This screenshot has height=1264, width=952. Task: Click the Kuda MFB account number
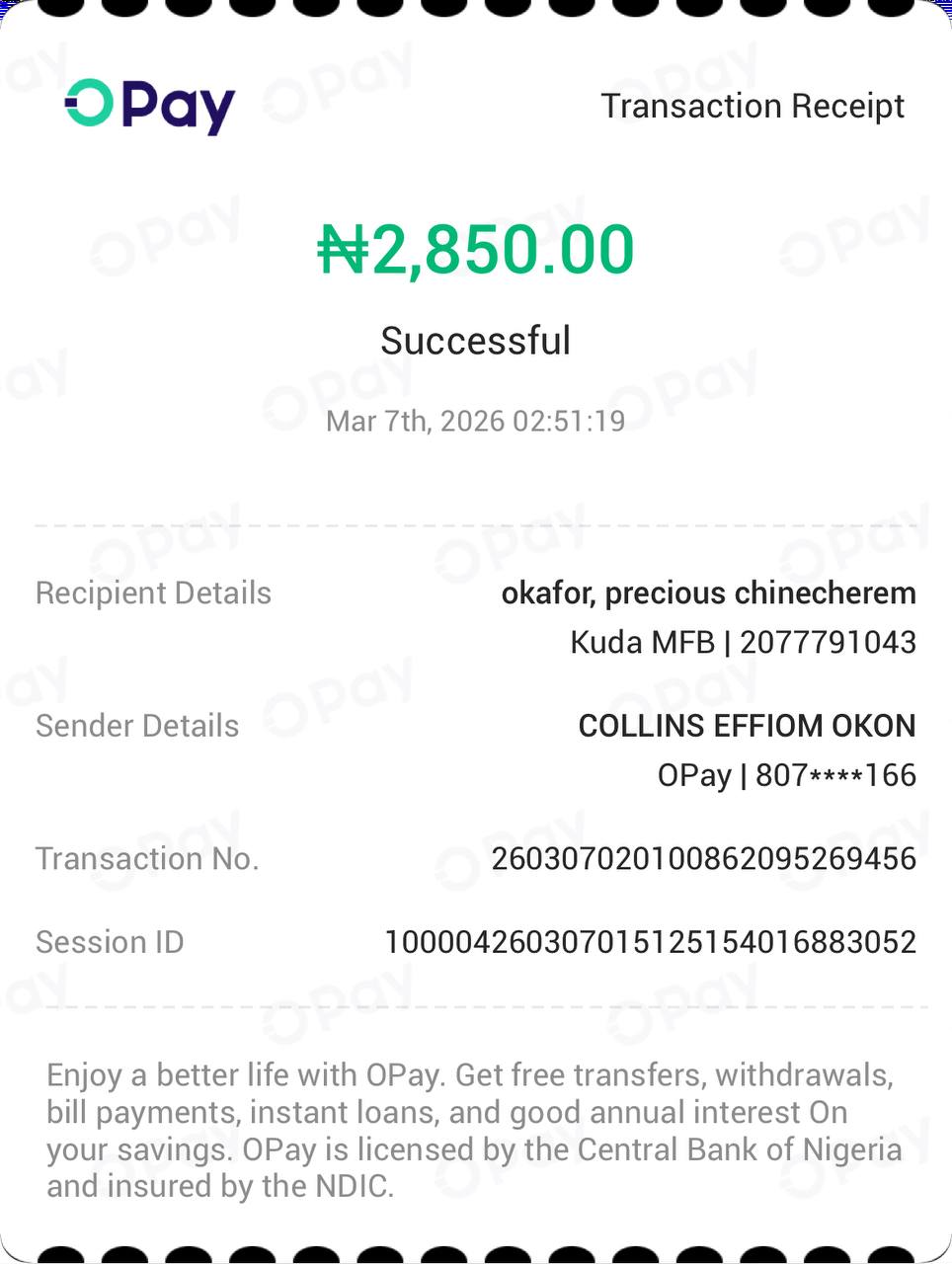click(x=828, y=643)
